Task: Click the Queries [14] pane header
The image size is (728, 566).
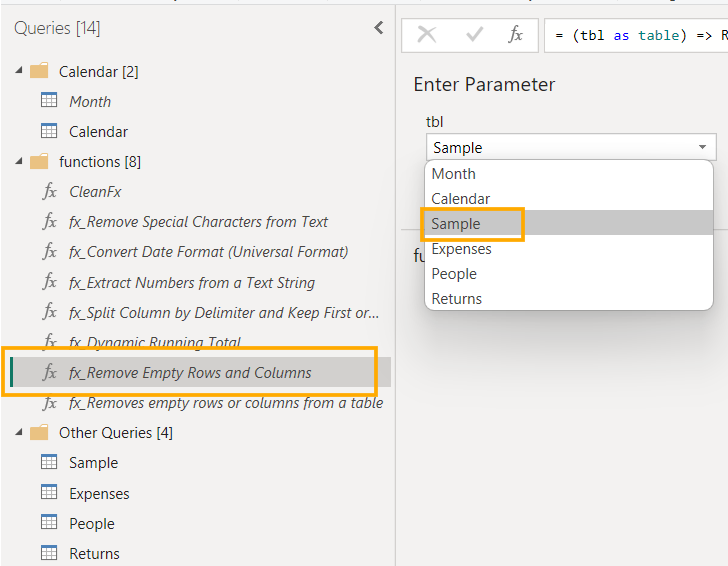Action: pyautogui.click(x=57, y=28)
